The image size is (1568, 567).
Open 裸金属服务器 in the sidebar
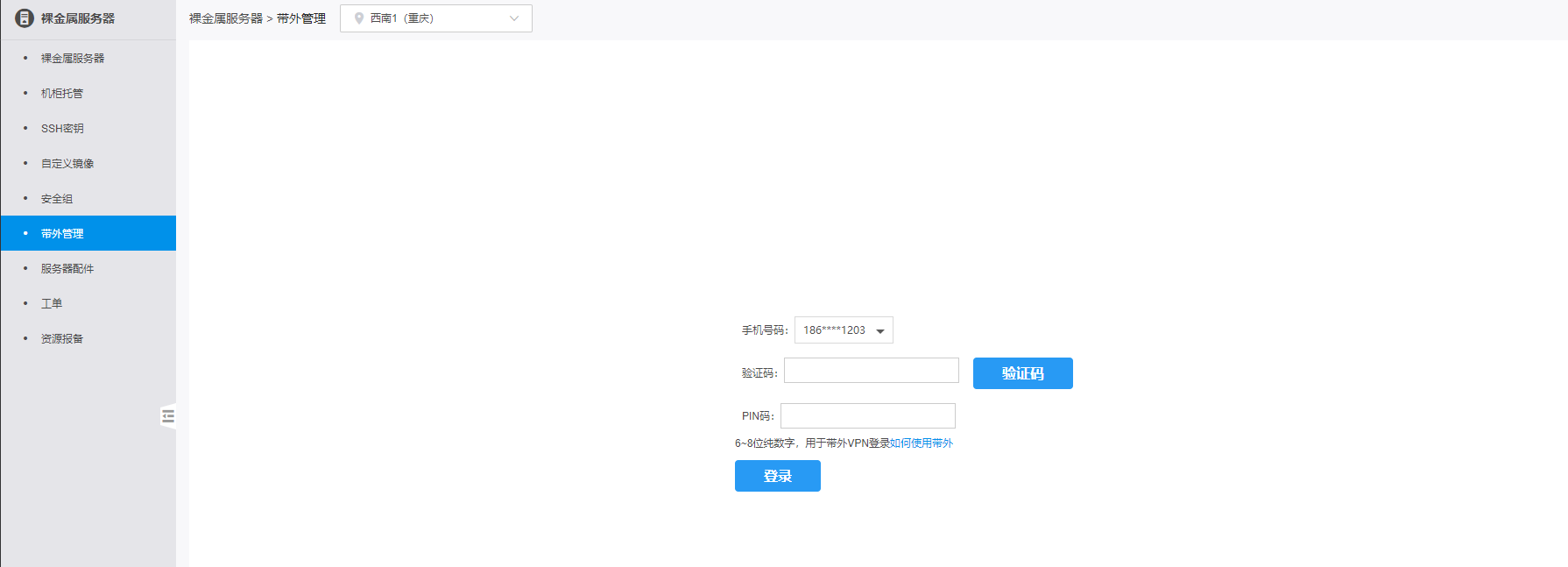[x=73, y=59]
